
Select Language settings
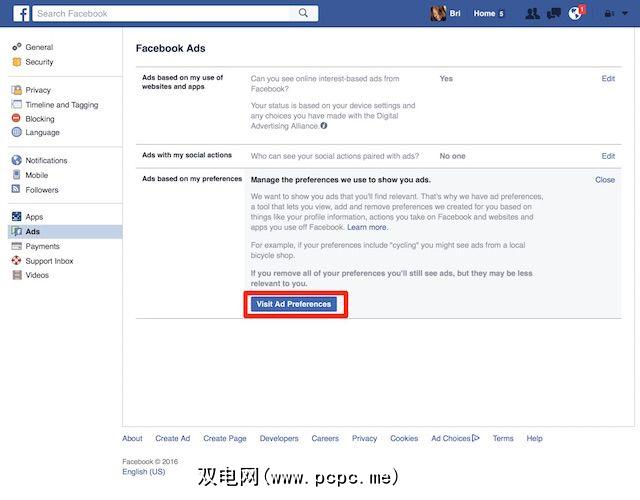pyautogui.click(x=42, y=133)
